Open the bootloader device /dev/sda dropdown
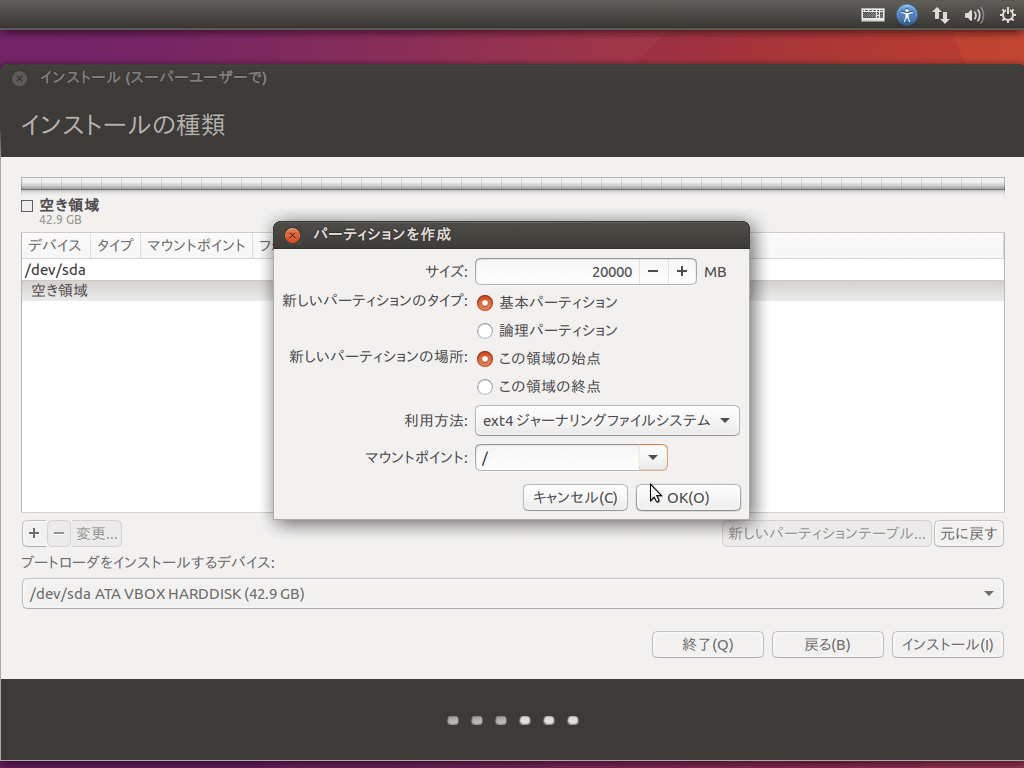Image resolution: width=1024 pixels, height=768 pixels. [512, 594]
